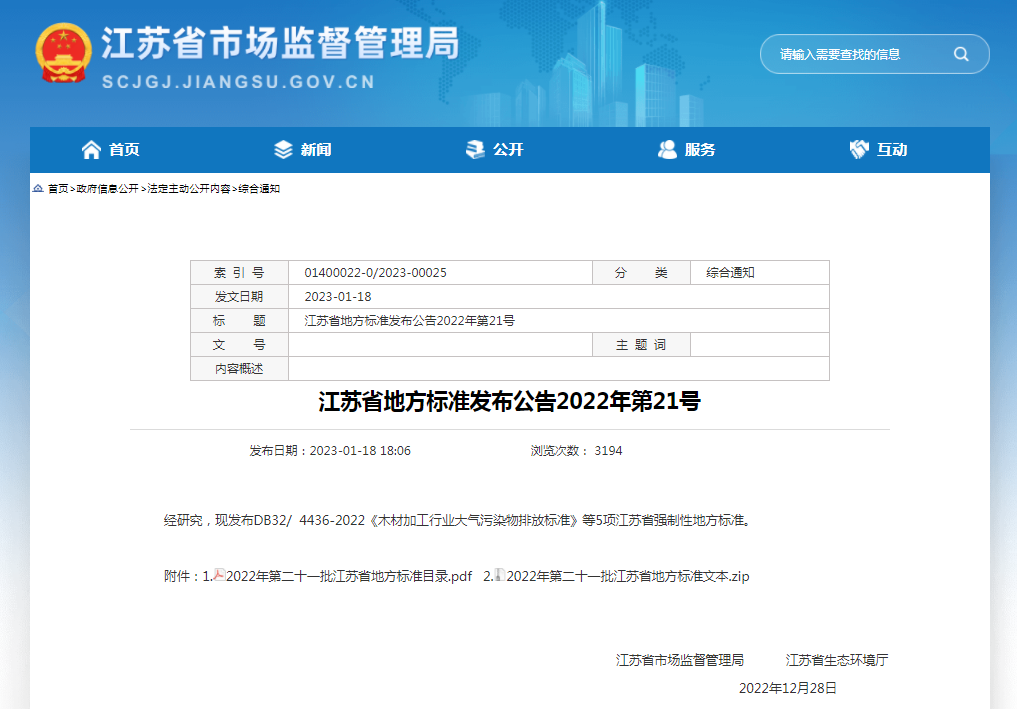Screen dimensions: 1017x709
Task: Click the house icon beside 首页
Action: (x=91, y=149)
